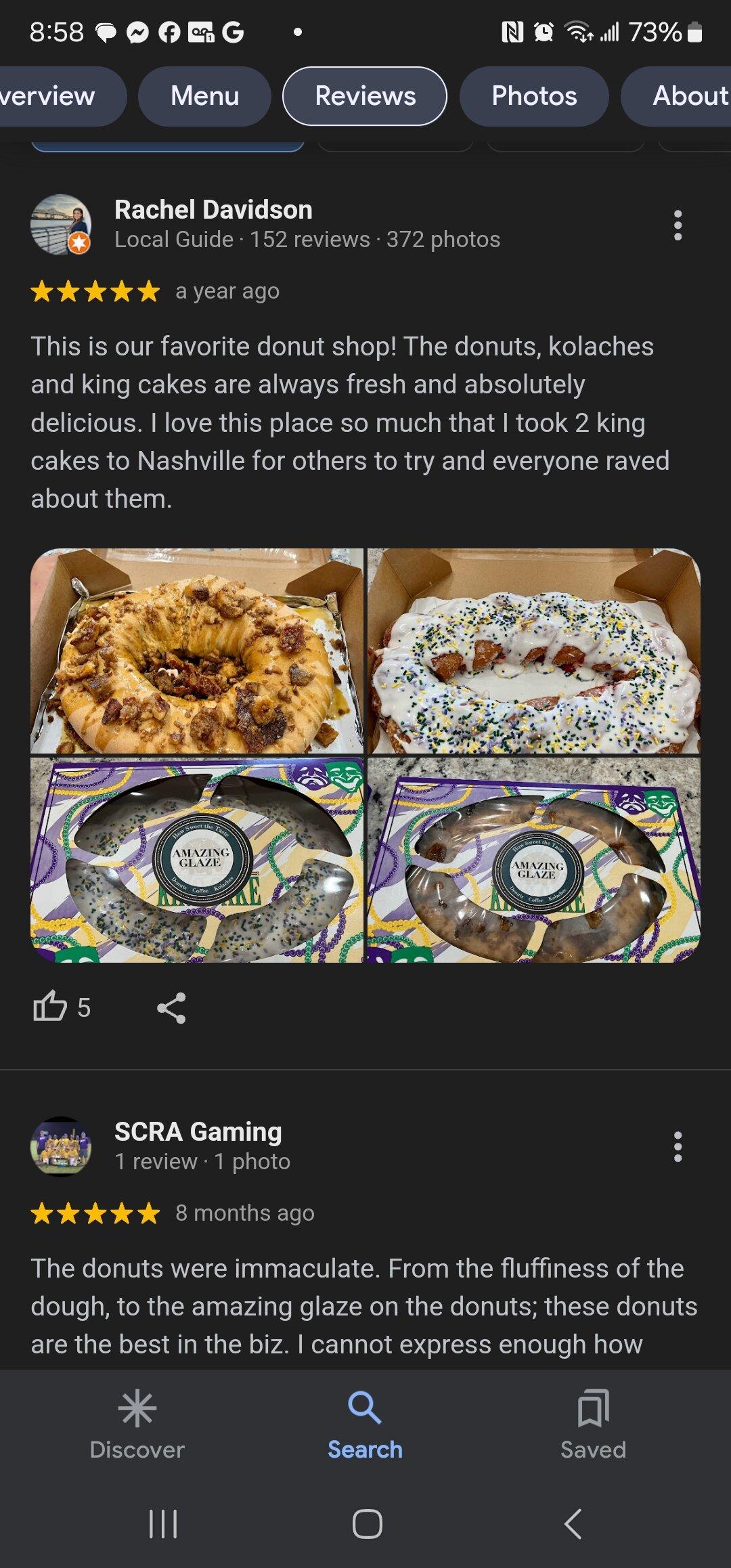Screen dimensions: 731x1568
Task: Open more options for SCRA Gaming's review
Action: [678, 1147]
